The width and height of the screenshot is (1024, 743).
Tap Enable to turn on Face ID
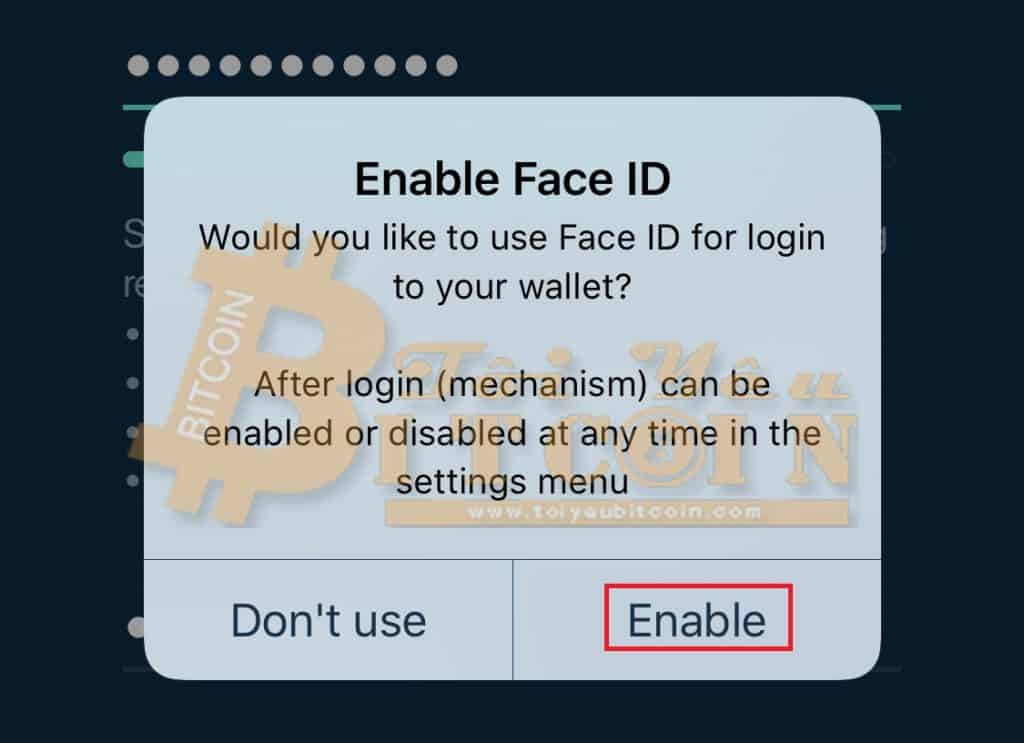[x=697, y=618]
